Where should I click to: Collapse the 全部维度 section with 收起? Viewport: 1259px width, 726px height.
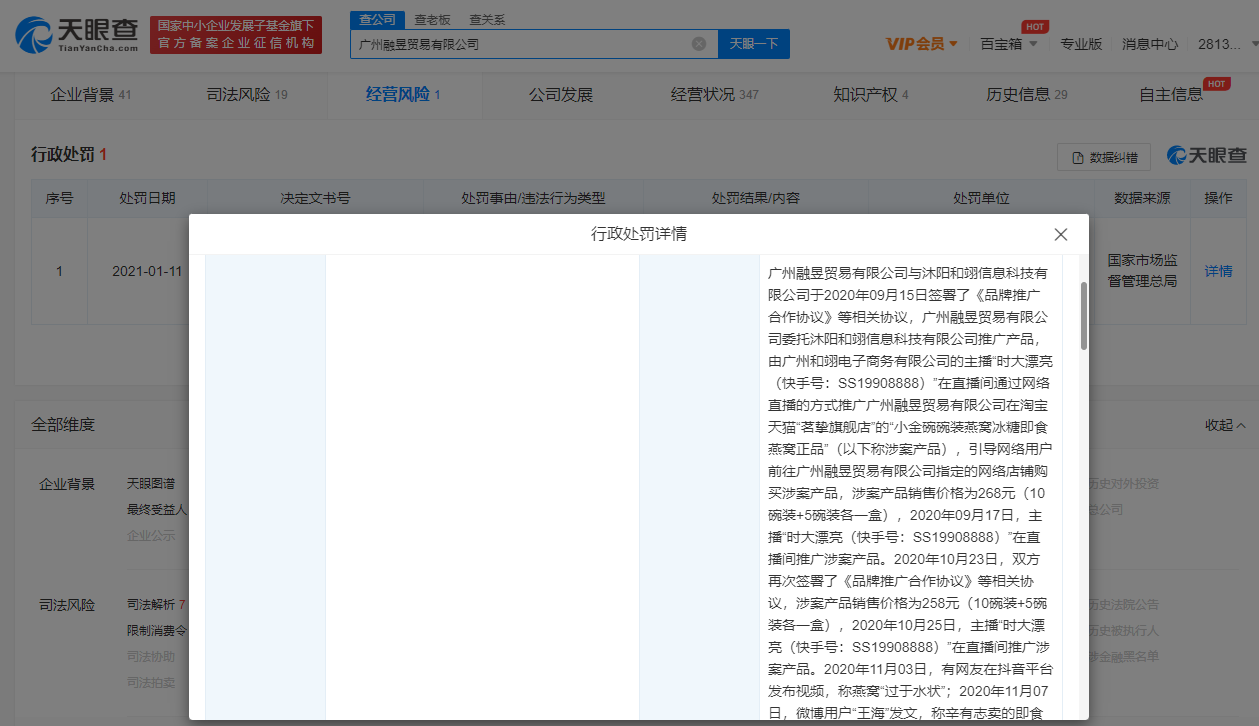(1225, 425)
